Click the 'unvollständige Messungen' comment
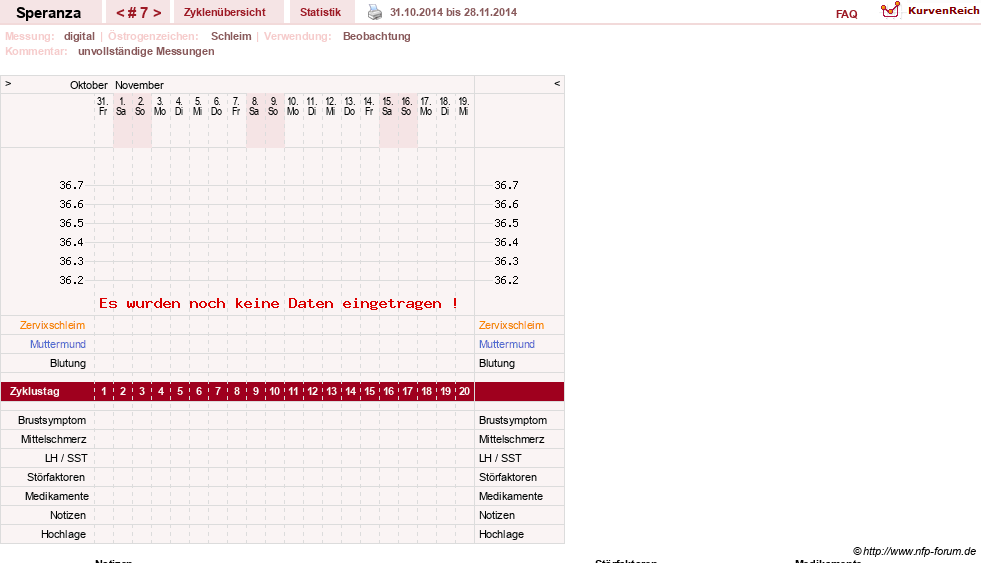 pyautogui.click(x=146, y=51)
